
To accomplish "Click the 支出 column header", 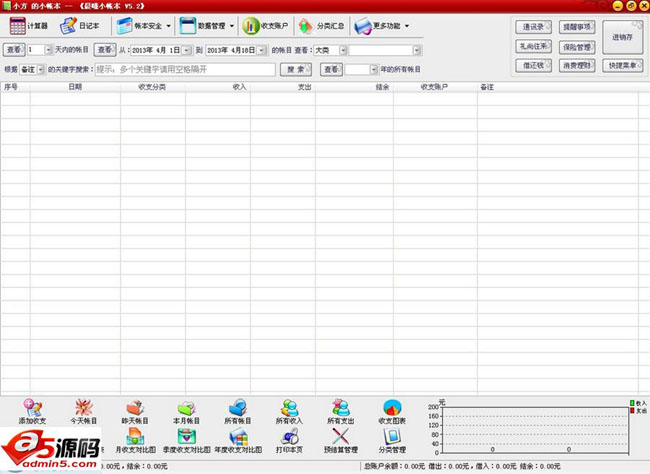I will pyautogui.click(x=283, y=87).
